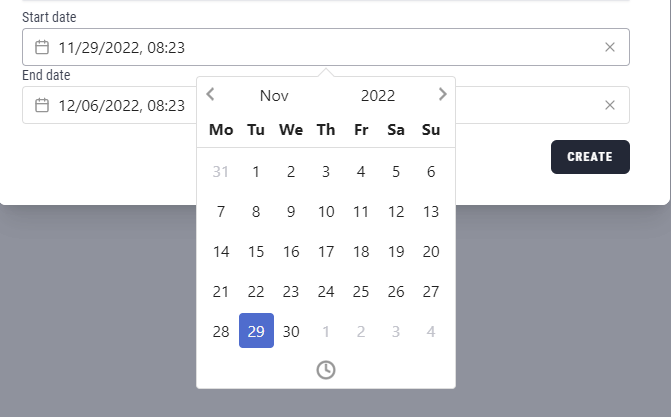Viewport: 671px width, 417px height.
Task: Select November 7 in the calendar
Action: 221,211
